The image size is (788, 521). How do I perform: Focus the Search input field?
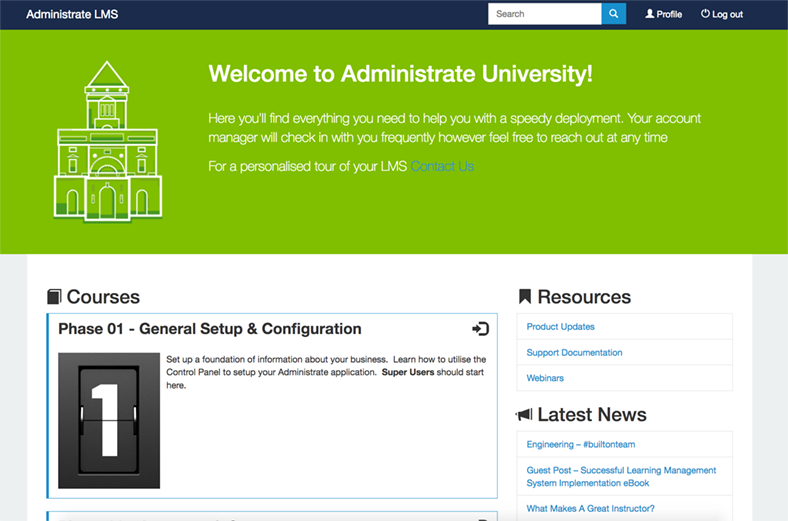tap(544, 14)
